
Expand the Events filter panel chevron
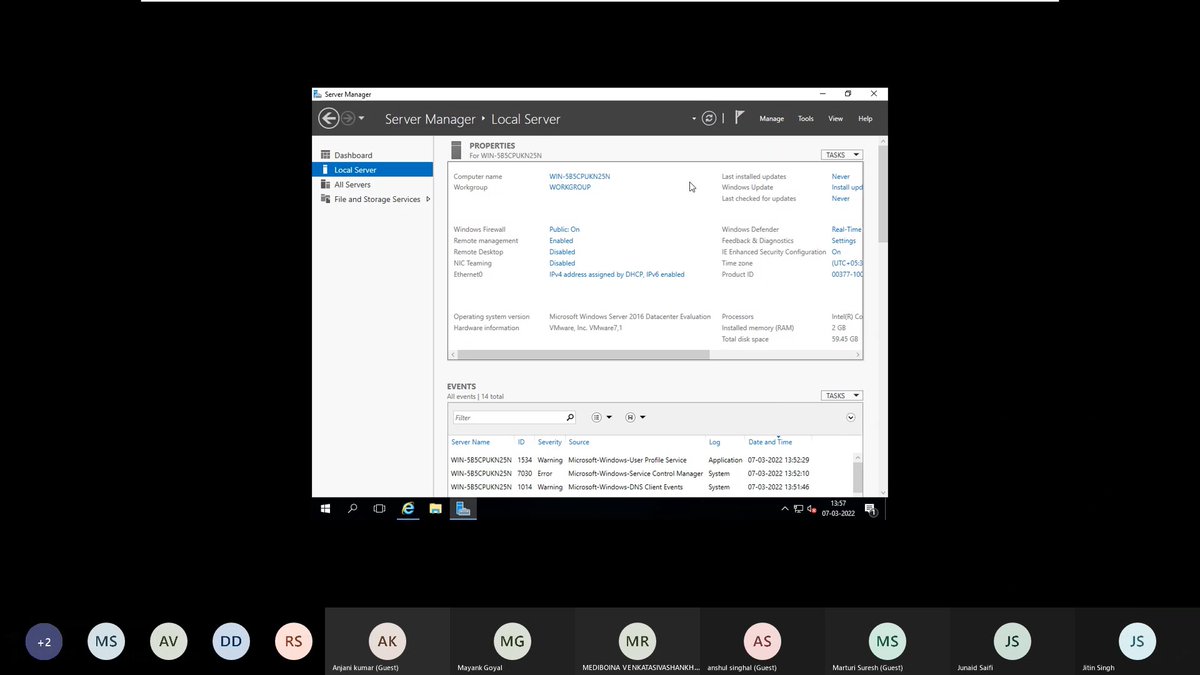851,417
